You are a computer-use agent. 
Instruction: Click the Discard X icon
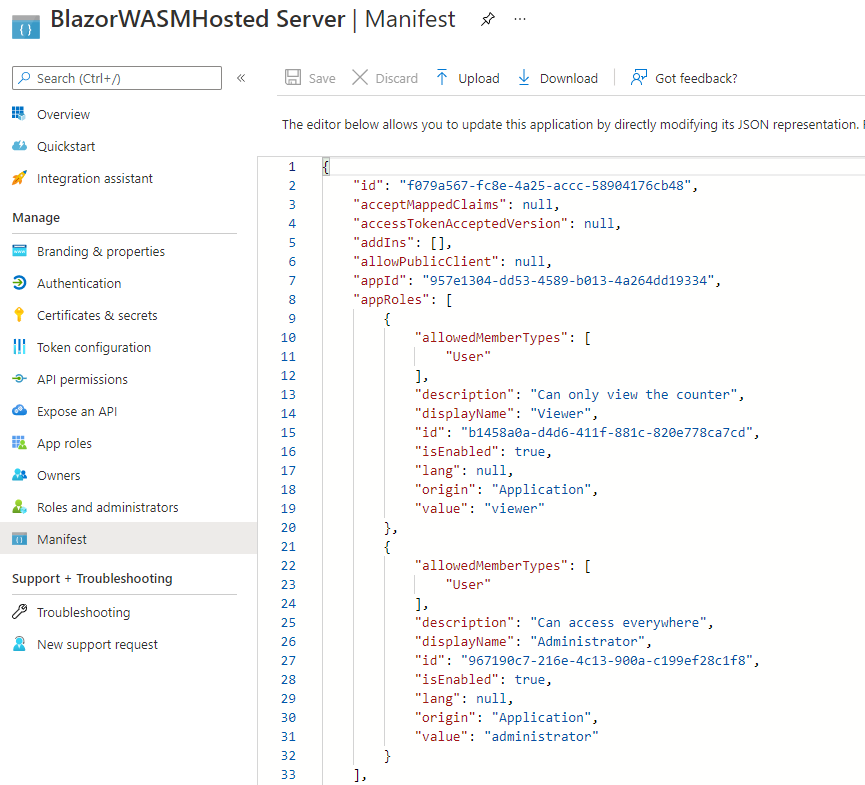pyautogui.click(x=360, y=78)
